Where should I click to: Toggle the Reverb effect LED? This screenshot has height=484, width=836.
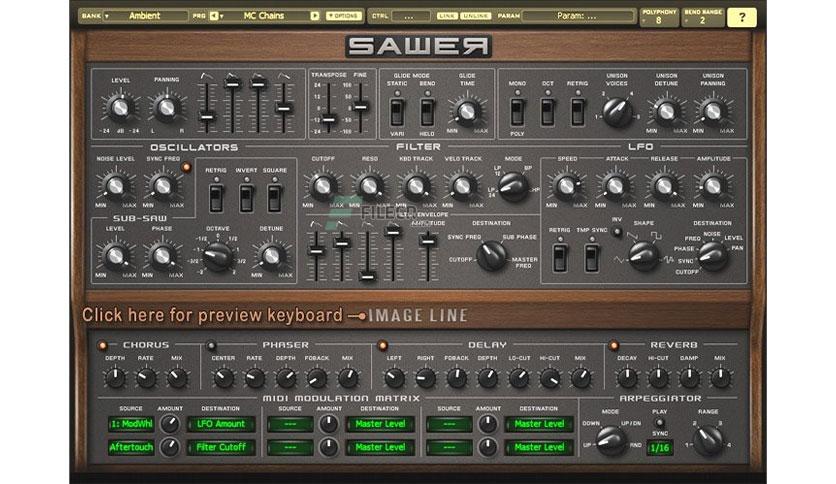pos(614,346)
